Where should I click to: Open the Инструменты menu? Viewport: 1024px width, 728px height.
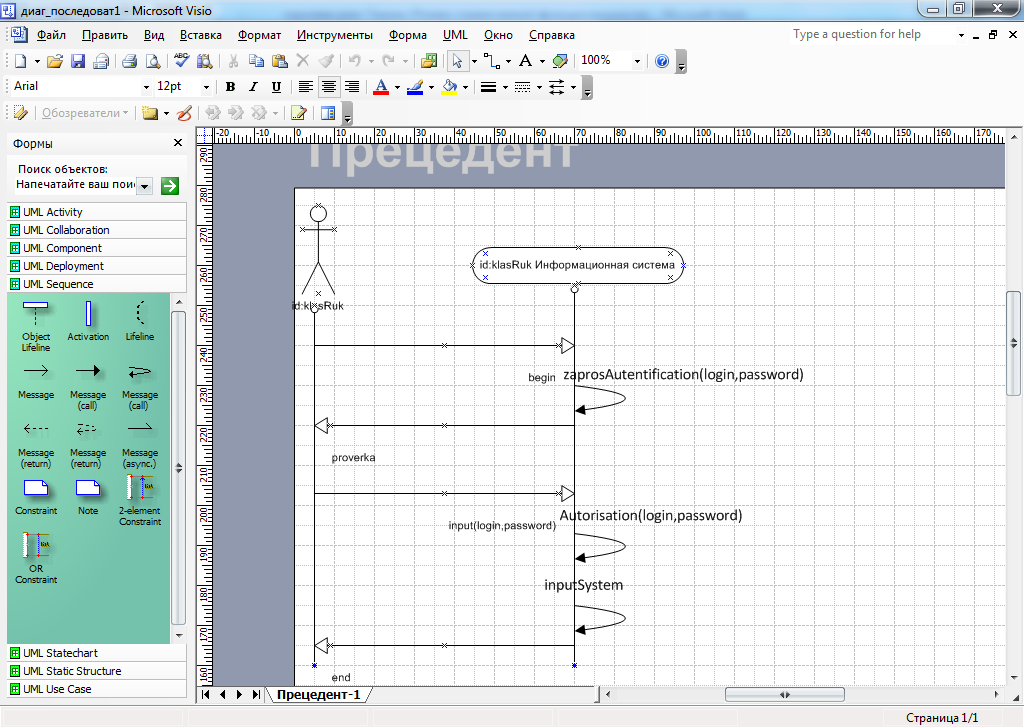(x=334, y=35)
